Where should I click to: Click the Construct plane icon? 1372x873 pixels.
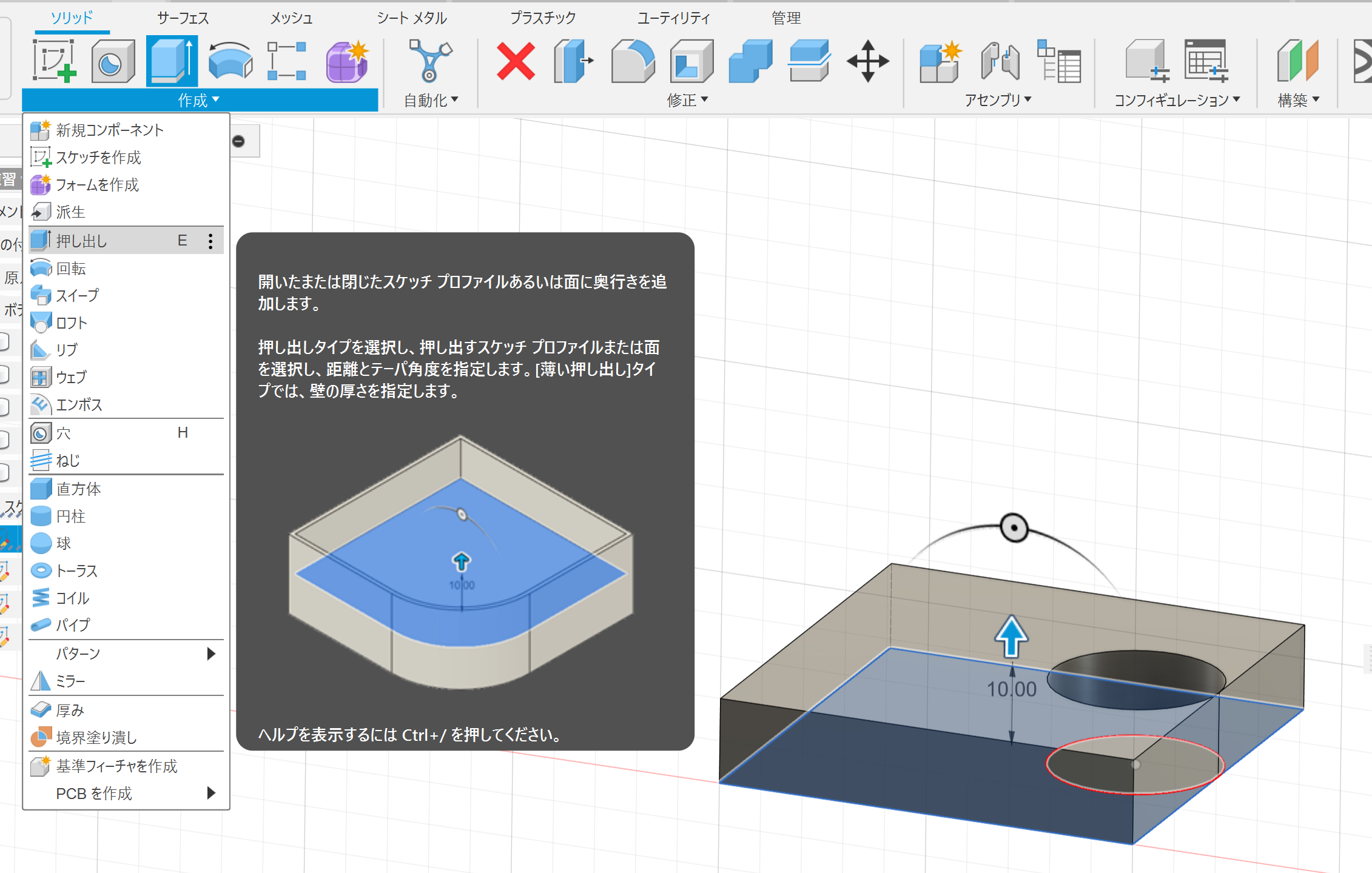1297,61
